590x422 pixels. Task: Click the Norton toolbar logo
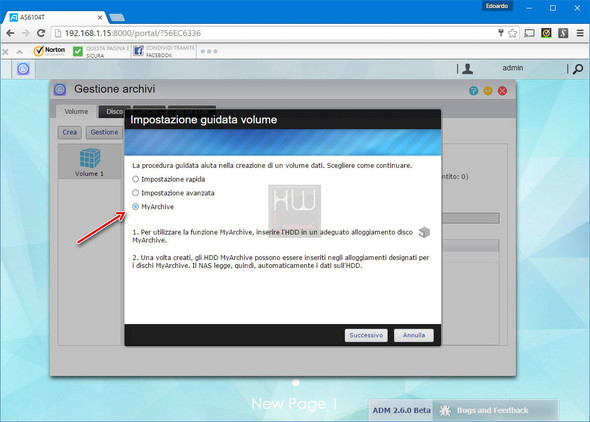(49, 51)
